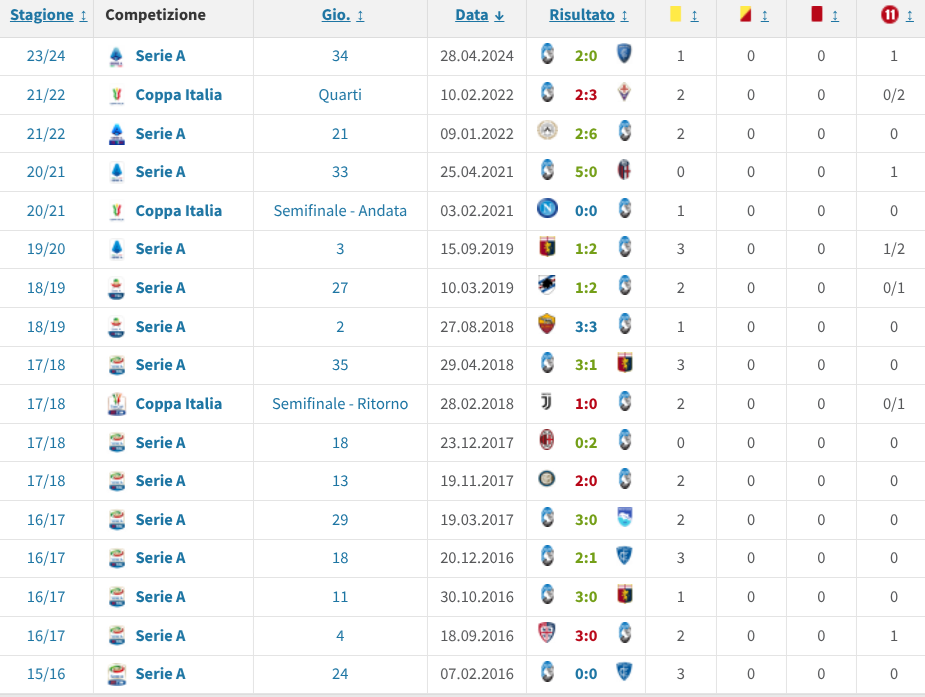Click Roma crest in the 27.08.2018 row

tap(547, 326)
